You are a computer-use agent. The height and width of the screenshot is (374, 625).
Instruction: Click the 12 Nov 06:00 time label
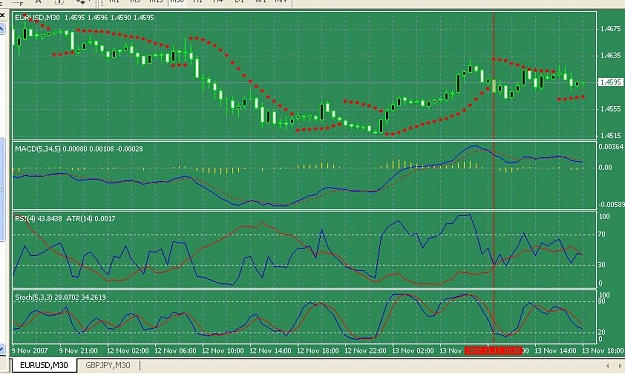(x=175, y=350)
